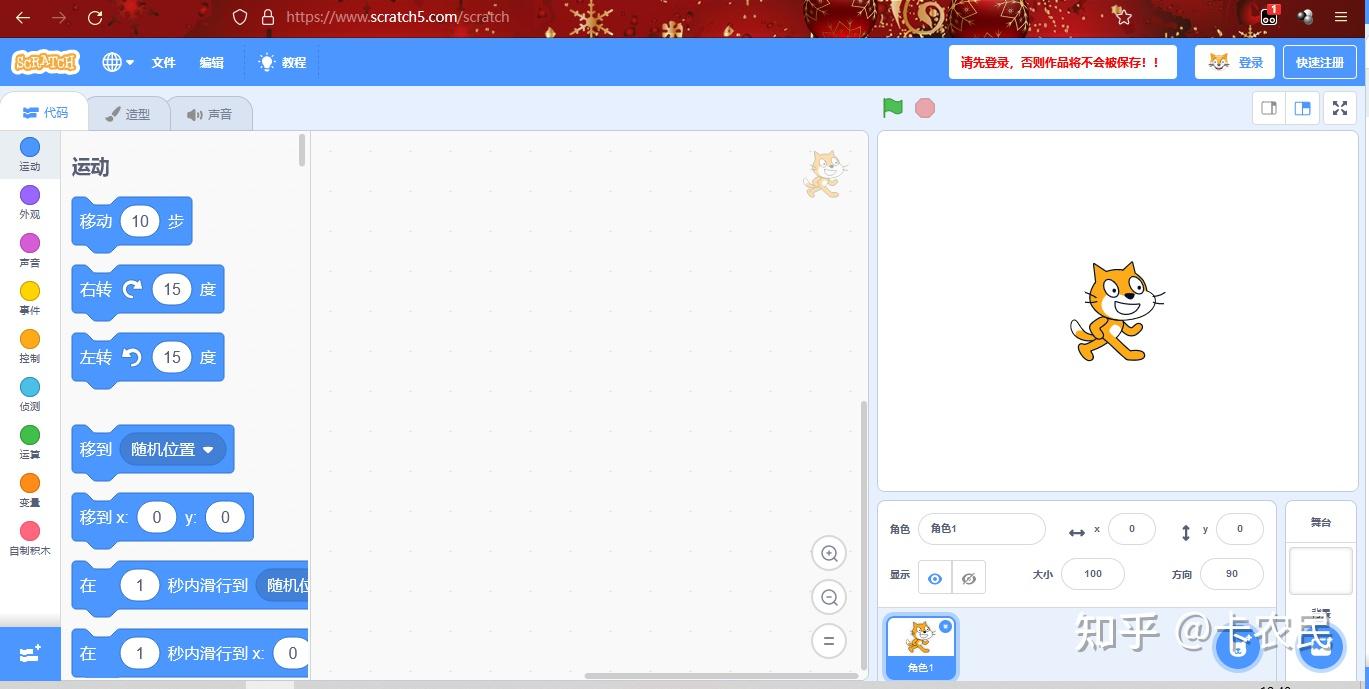Enter fullscreen stage mode
This screenshot has height=689, width=1369.
pos(1340,108)
